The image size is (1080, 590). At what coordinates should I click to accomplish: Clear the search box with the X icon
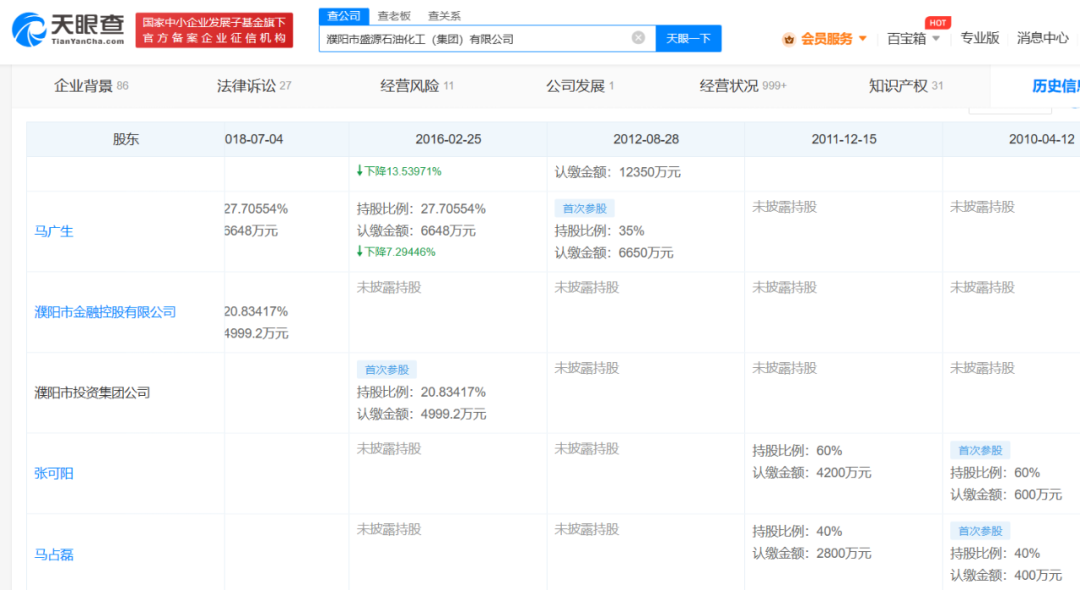[638, 38]
